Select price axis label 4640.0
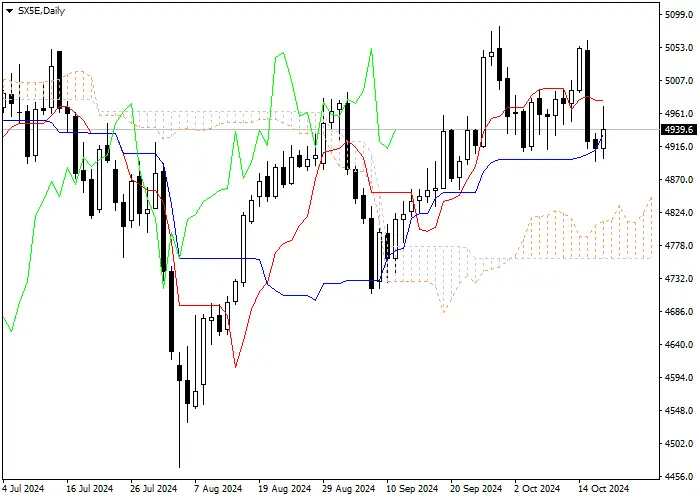Image resolution: width=700 pixels, height=500 pixels. (x=679, y=345)
